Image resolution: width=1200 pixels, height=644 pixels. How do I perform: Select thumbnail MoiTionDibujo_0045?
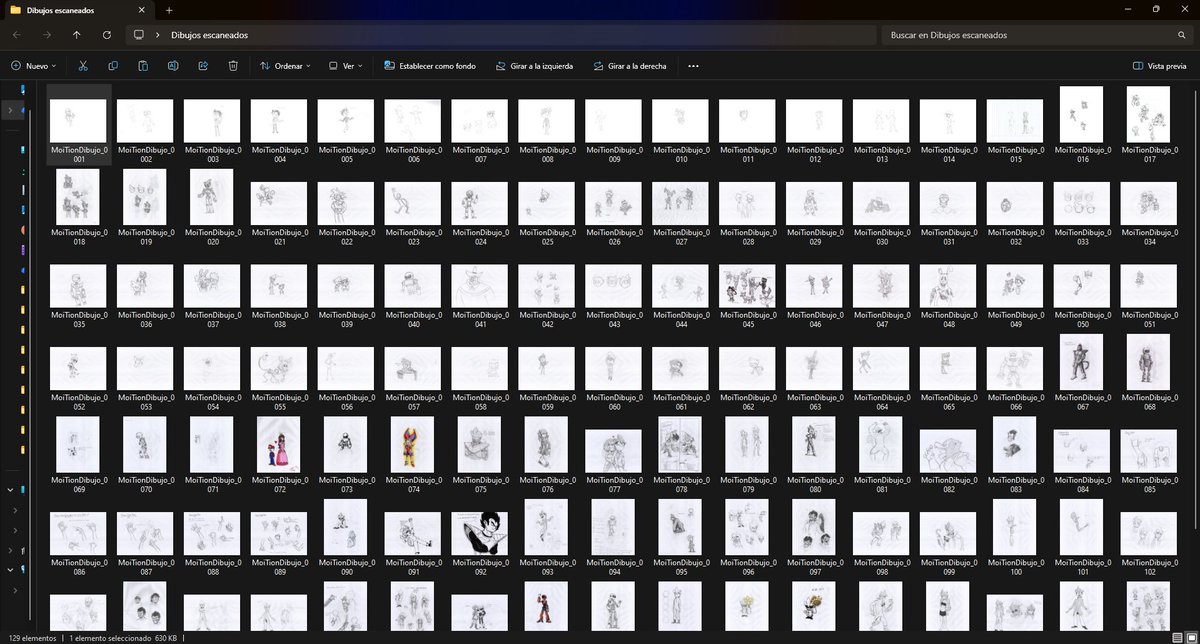click(747, 287)
